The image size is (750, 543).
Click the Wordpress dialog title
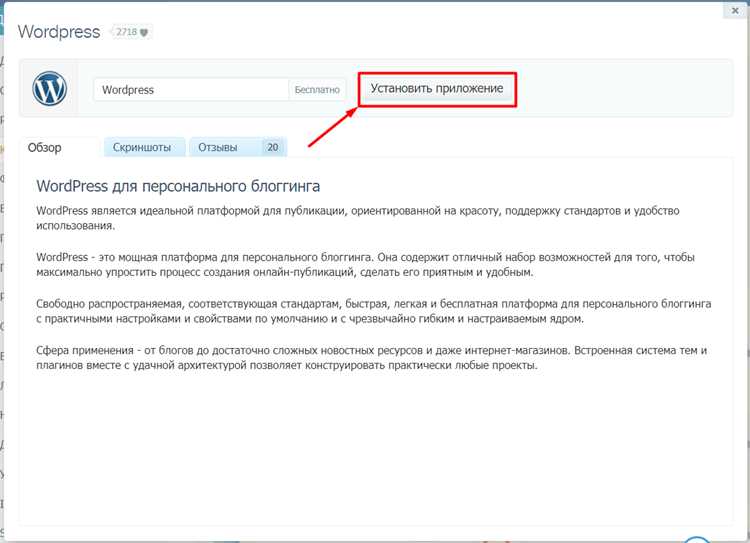(59, 32)
